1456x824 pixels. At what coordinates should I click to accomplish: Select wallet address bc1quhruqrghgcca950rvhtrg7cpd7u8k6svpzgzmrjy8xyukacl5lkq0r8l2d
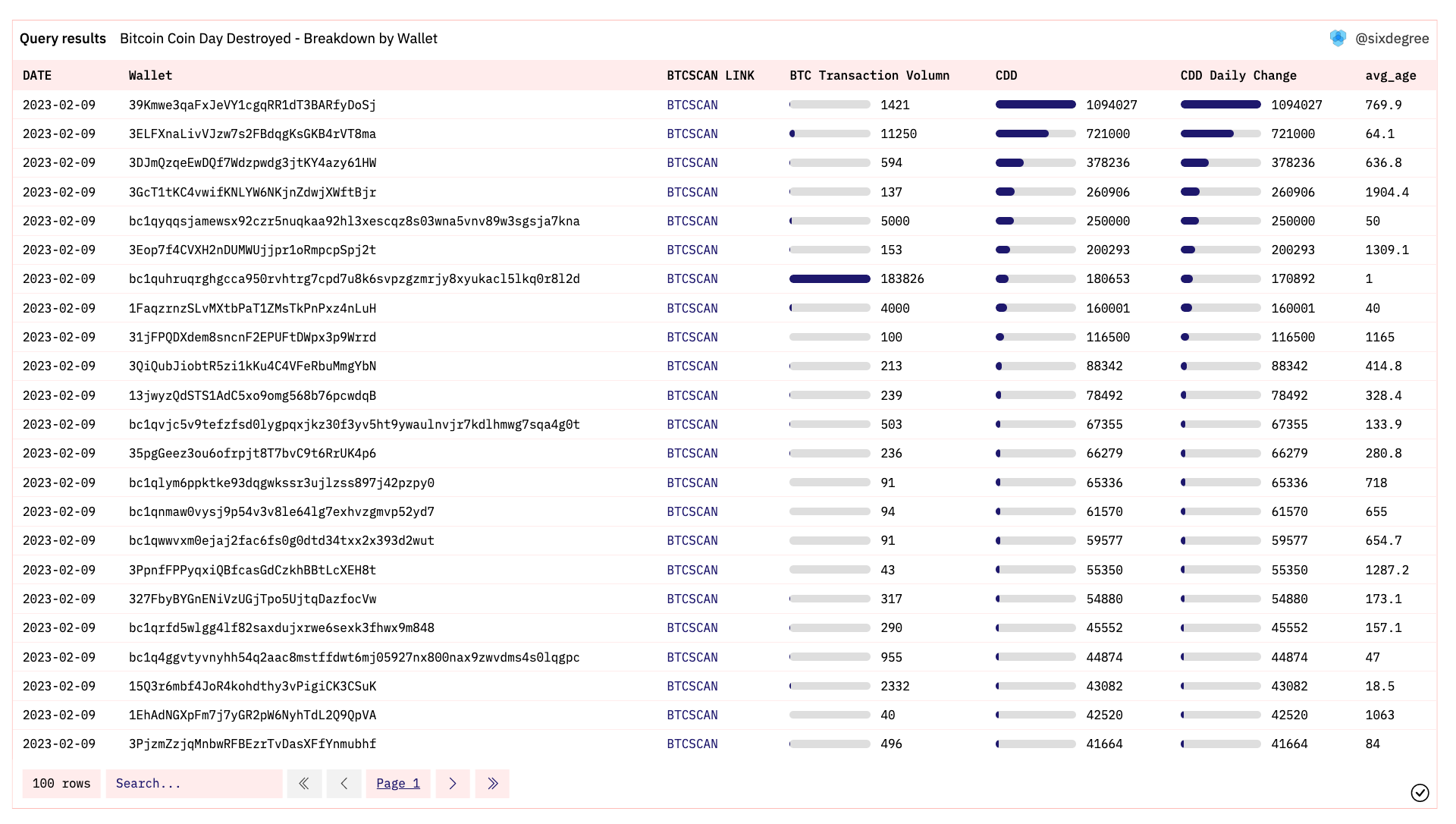(354, 279)
